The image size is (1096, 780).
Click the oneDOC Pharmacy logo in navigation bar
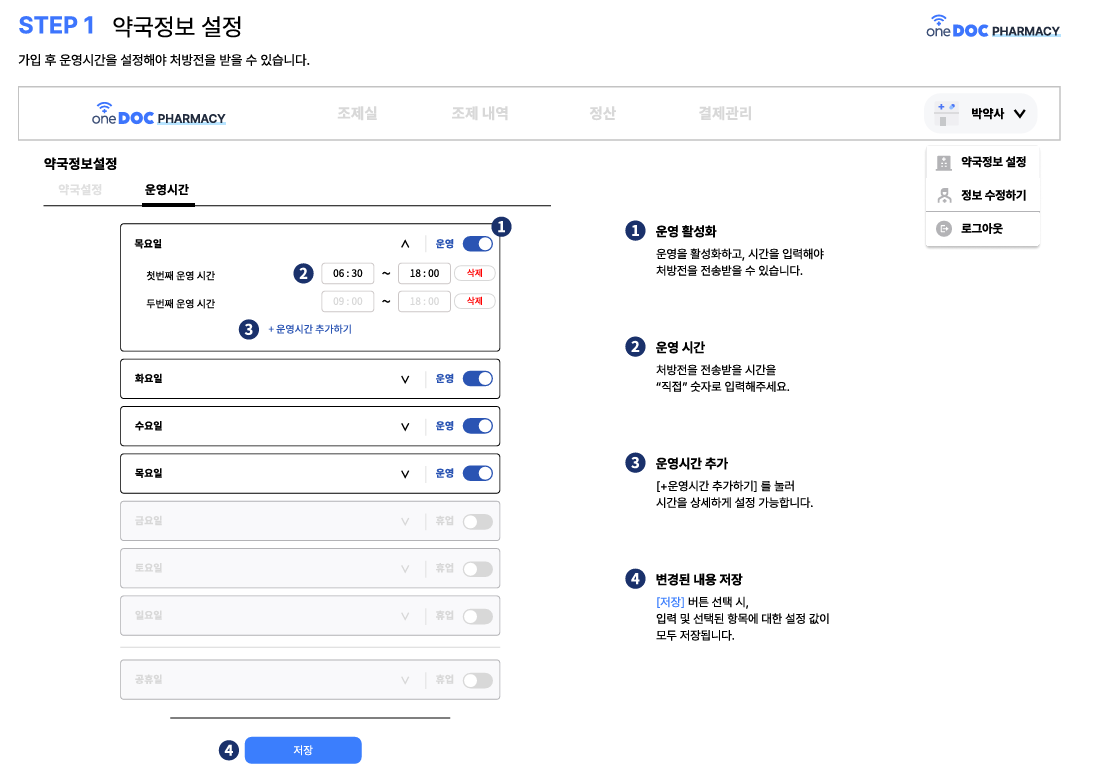pyautogui.click(x=158, y=114)
